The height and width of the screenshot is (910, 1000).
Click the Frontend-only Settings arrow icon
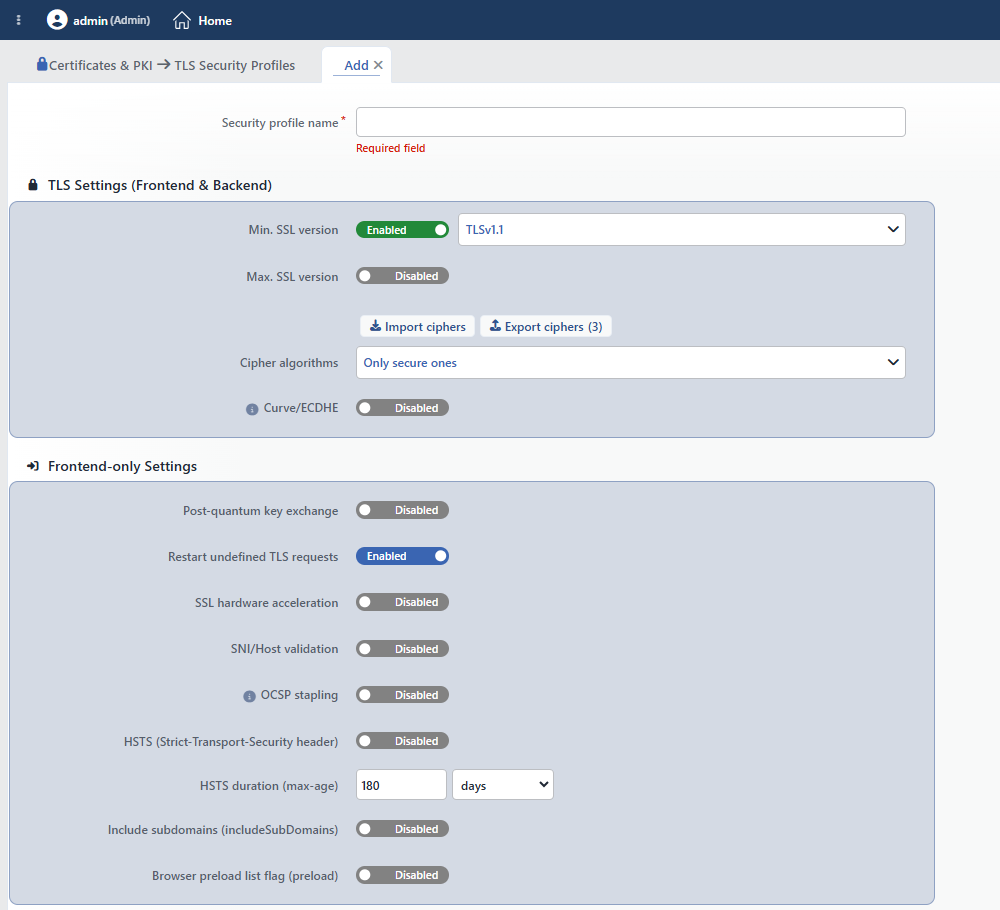click(33, 466)
